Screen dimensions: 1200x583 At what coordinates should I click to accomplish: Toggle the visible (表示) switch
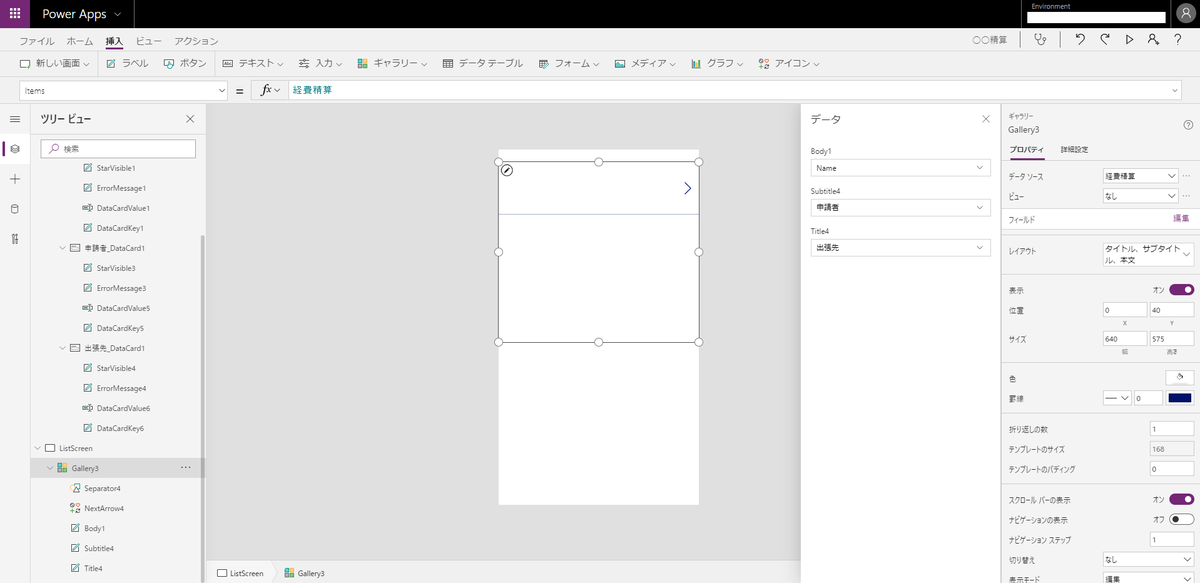1181,290
